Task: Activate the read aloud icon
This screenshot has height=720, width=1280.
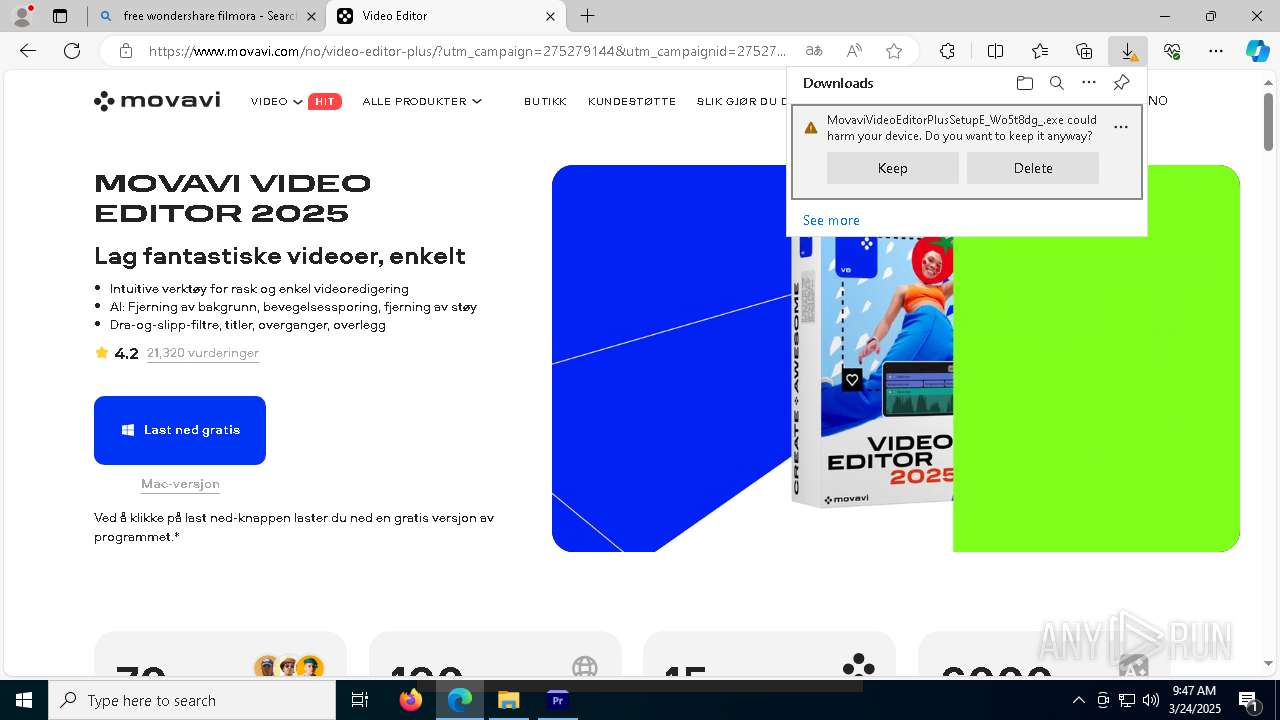Action: (x=854, y=51)
